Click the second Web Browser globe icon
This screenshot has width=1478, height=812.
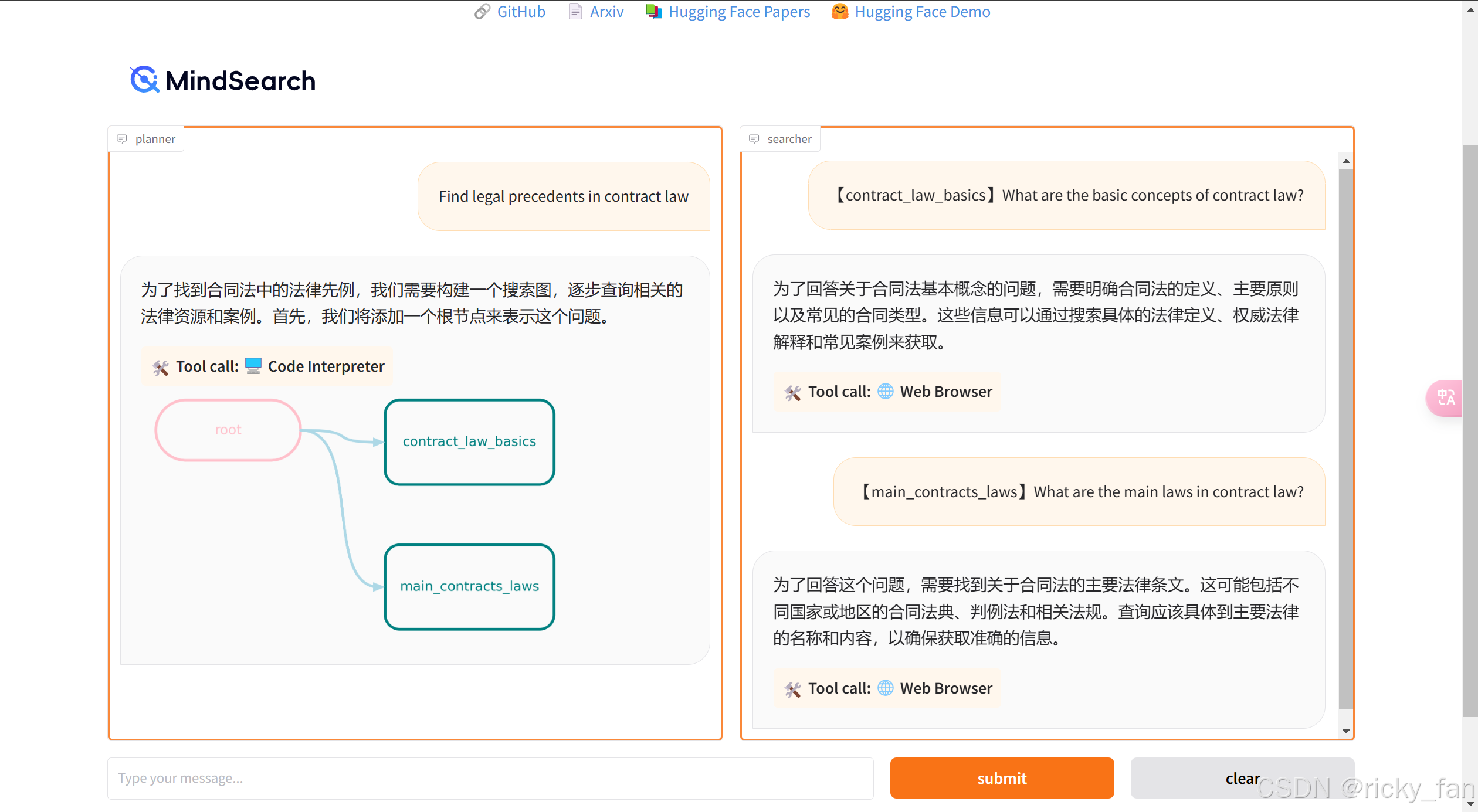[885, 688]
